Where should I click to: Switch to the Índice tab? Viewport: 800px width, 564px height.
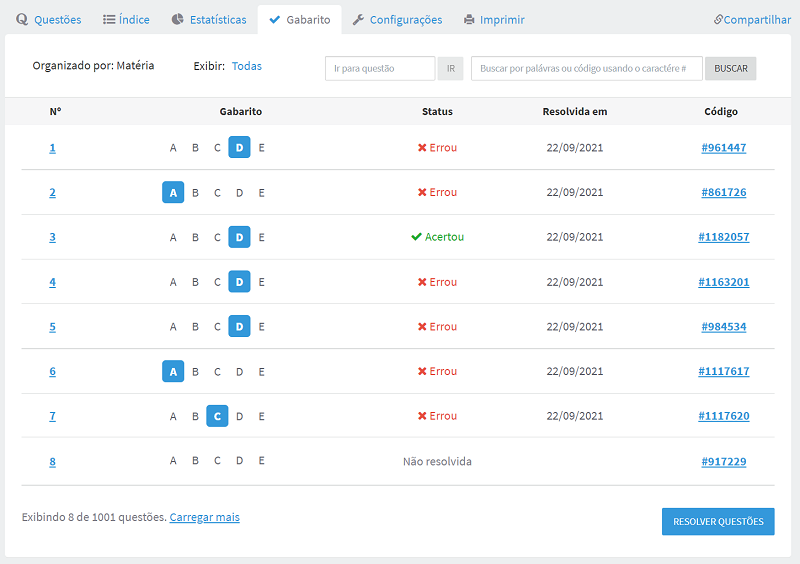coord(126,19)
